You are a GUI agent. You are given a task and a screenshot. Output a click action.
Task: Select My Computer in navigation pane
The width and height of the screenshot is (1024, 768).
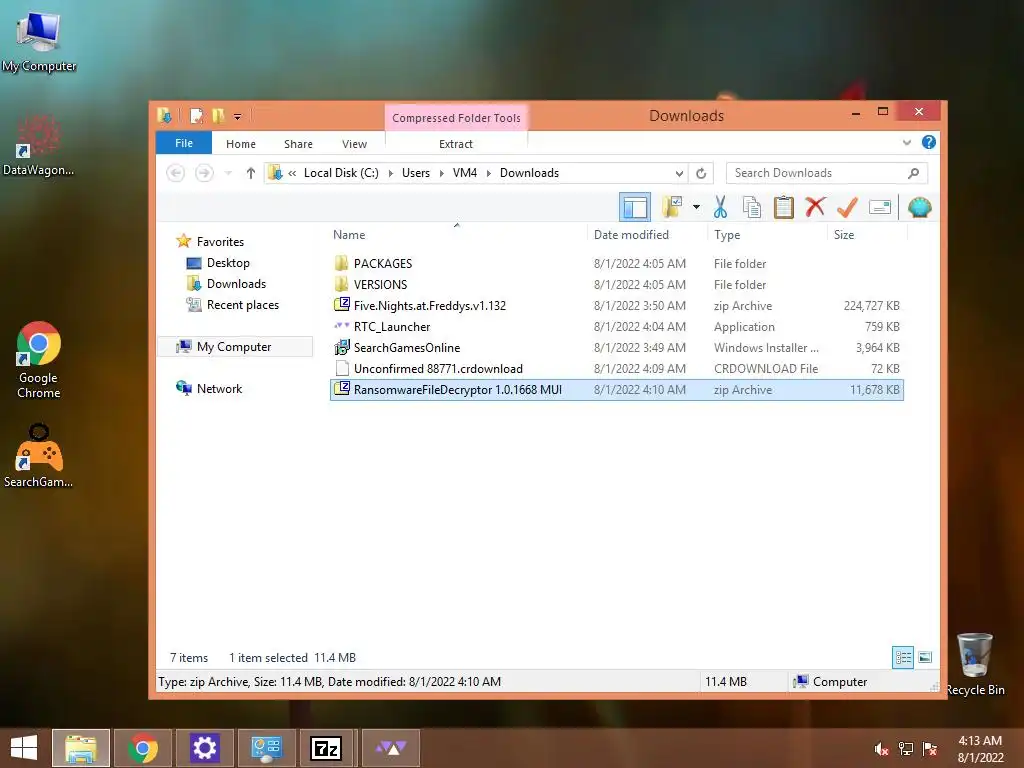point(234,347)
